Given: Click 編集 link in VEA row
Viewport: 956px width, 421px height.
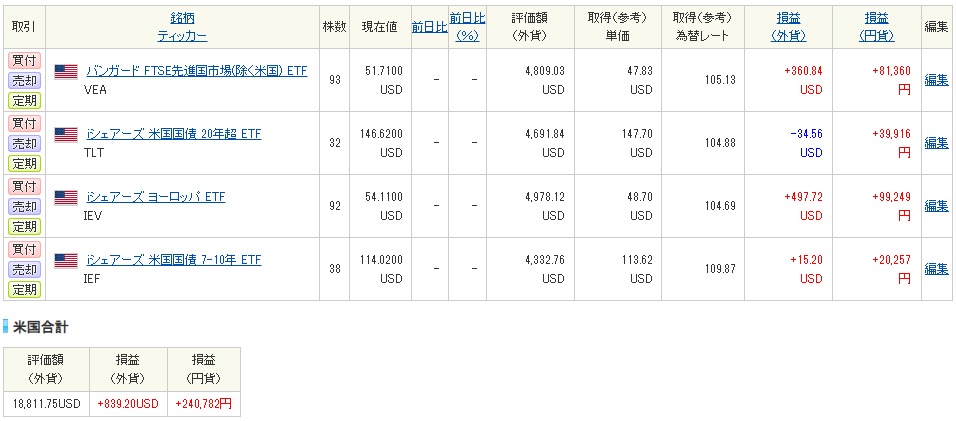Looking at the screenshot, I should click(x=936, y=80).
